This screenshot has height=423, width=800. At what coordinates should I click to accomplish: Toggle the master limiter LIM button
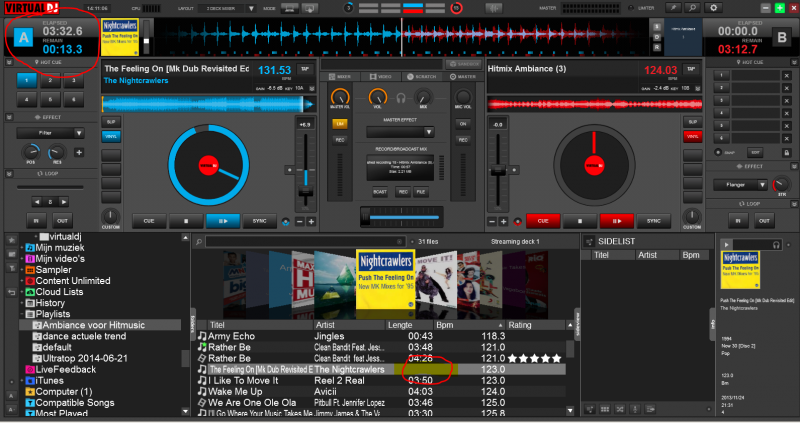pos(340,123)
